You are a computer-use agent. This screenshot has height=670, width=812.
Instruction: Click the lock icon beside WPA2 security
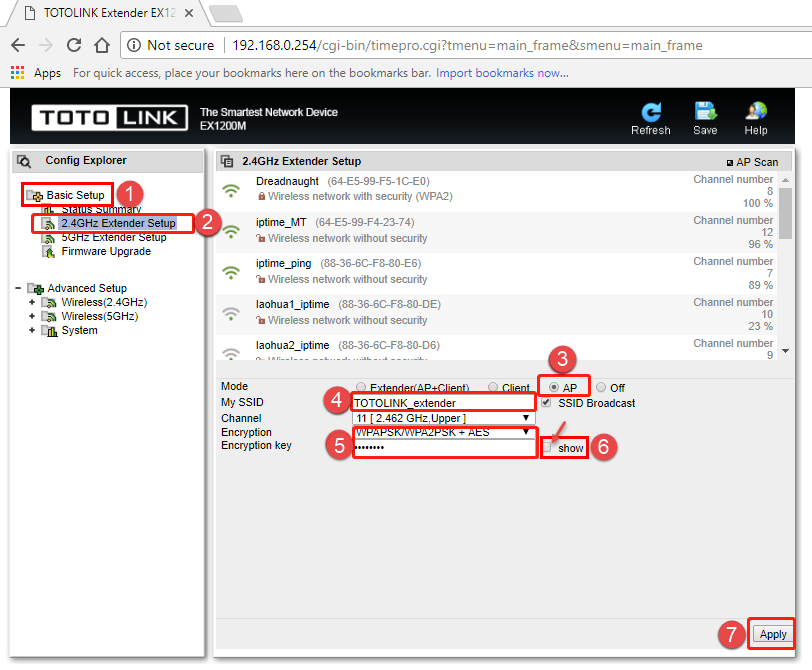262,196
